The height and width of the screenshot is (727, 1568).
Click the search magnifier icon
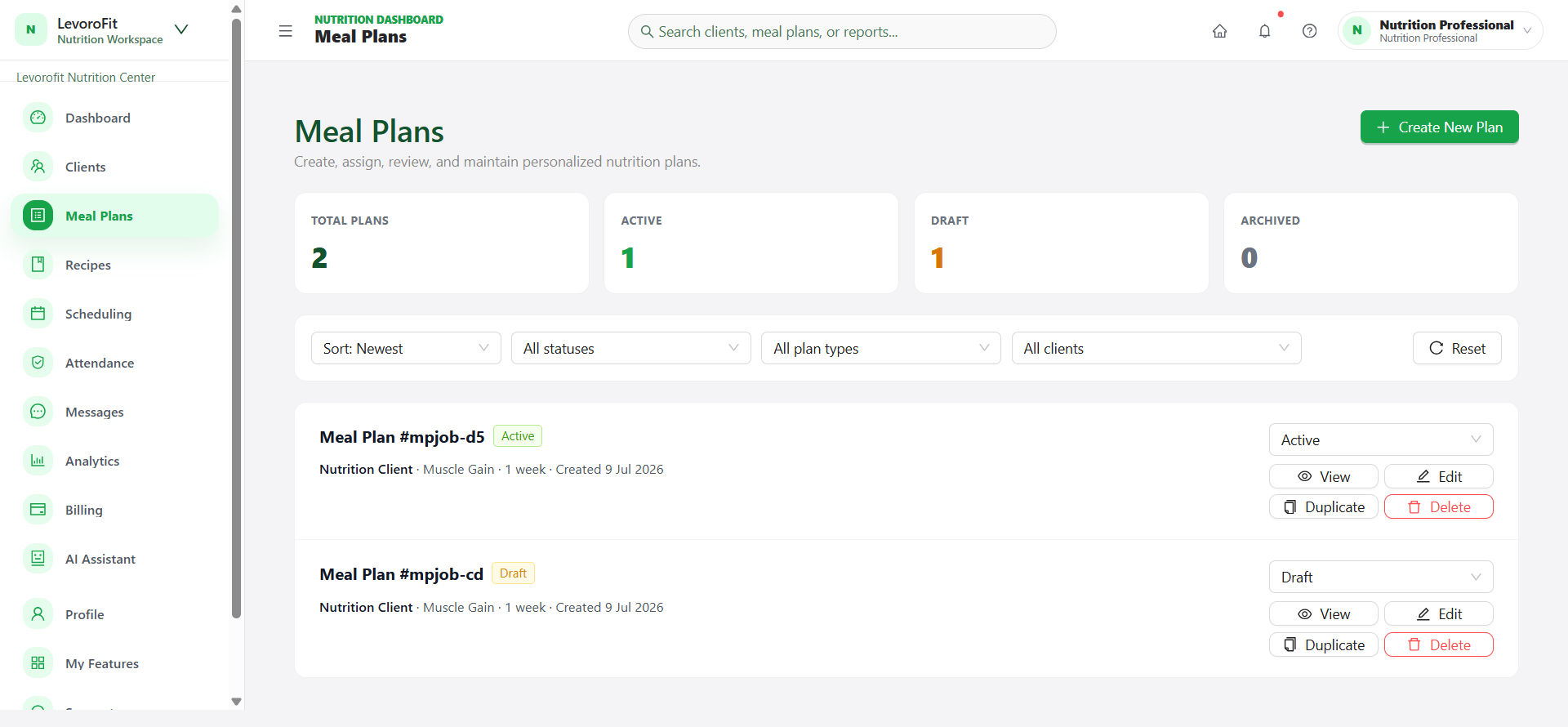tap(647, 32)
